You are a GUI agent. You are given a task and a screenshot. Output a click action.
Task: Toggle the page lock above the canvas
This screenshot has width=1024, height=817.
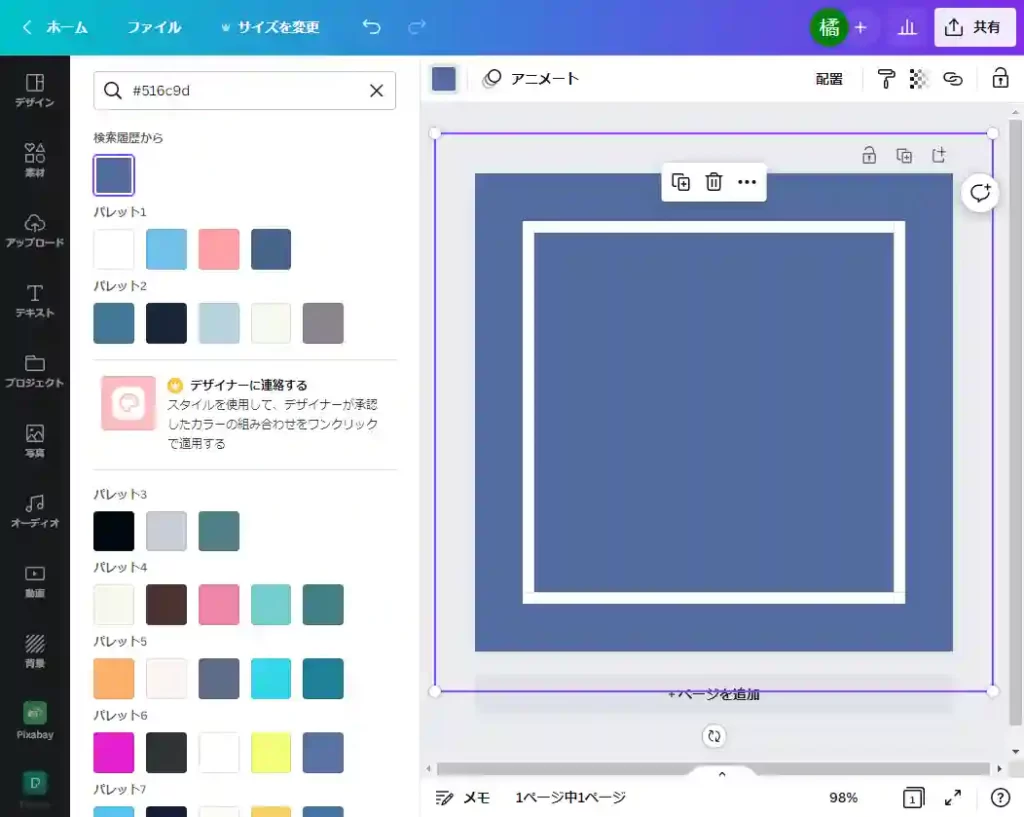pos(869,155)
